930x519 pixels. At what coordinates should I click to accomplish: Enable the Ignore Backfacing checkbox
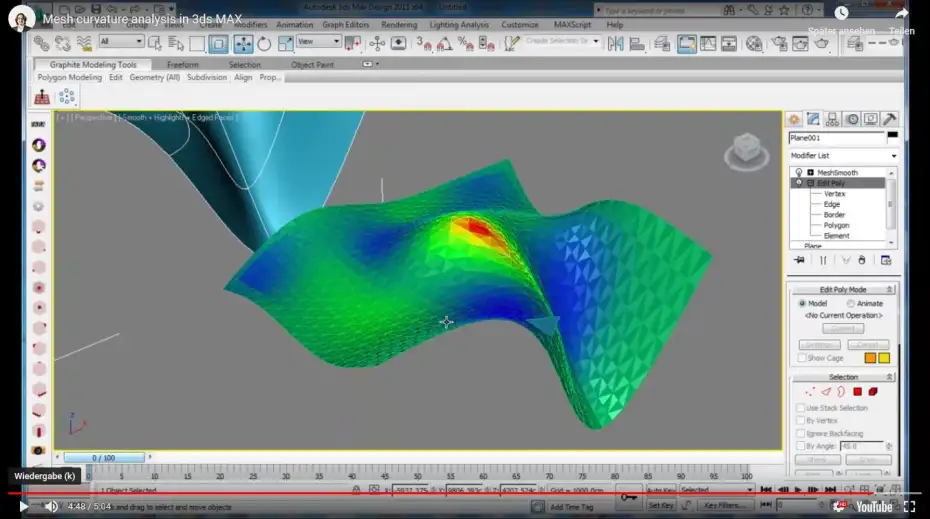tap(801, 433)
